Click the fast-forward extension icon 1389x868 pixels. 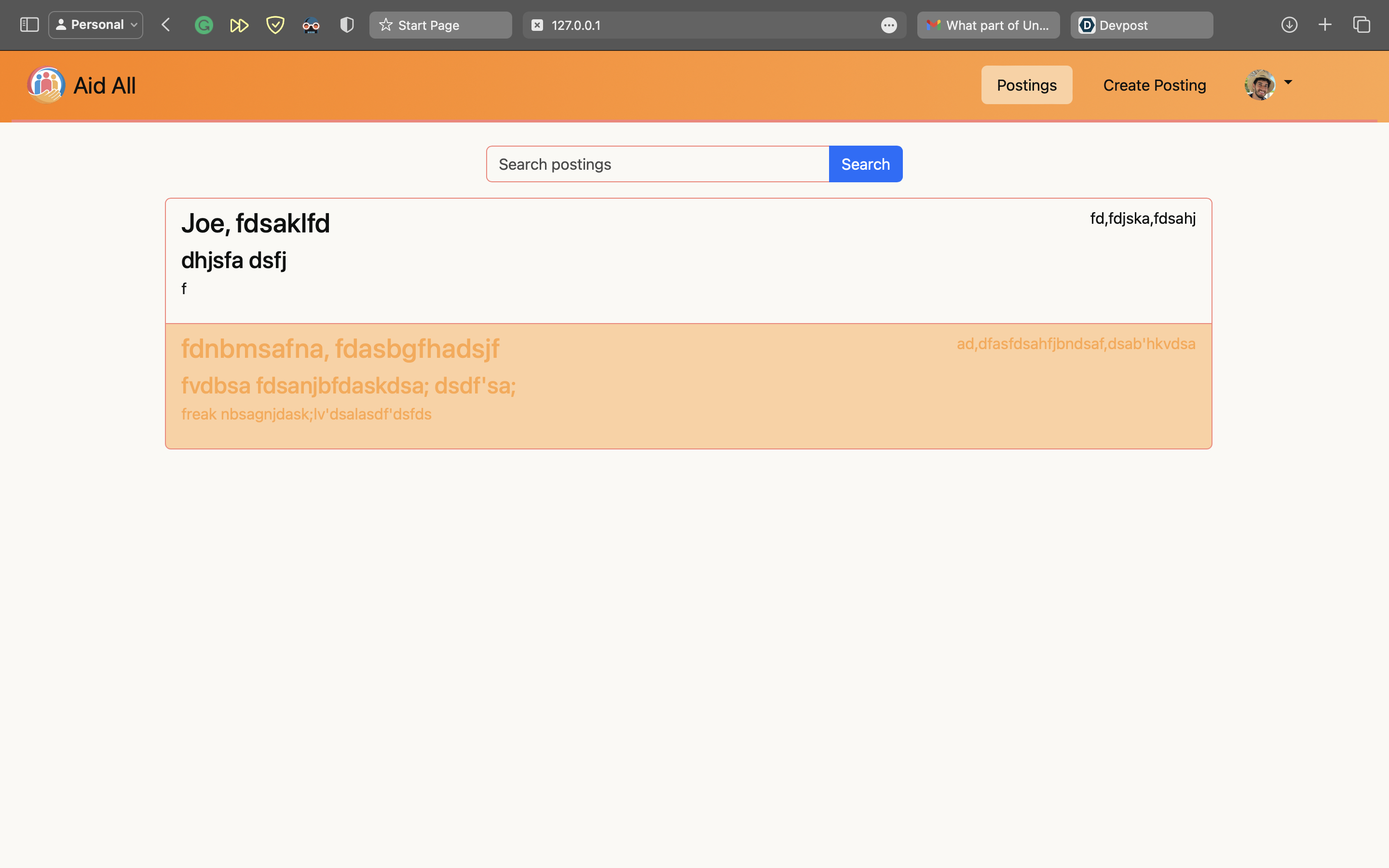tap(239, 25)
